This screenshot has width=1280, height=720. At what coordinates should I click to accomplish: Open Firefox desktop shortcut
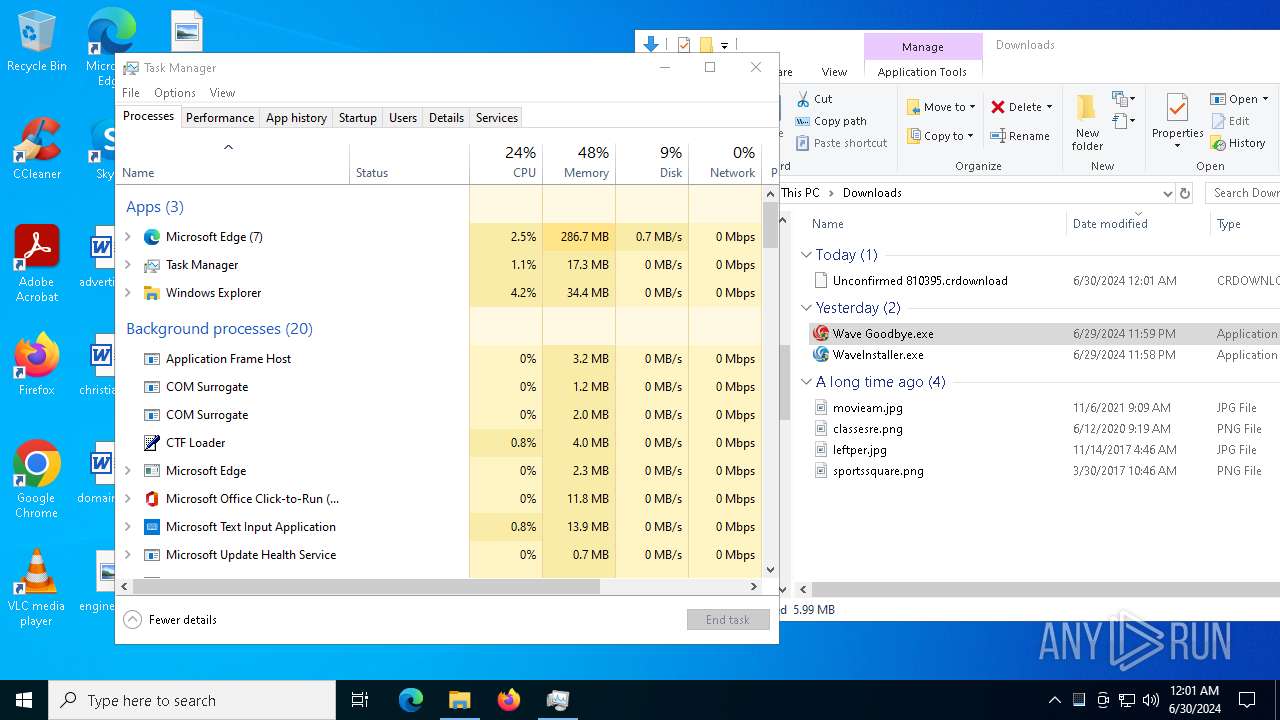37,365
